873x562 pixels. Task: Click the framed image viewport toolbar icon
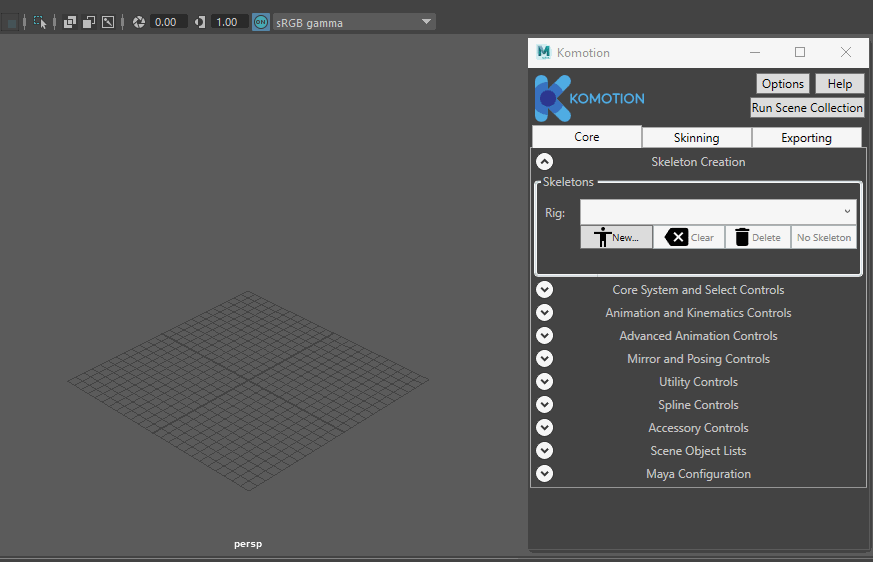[108, 22]
